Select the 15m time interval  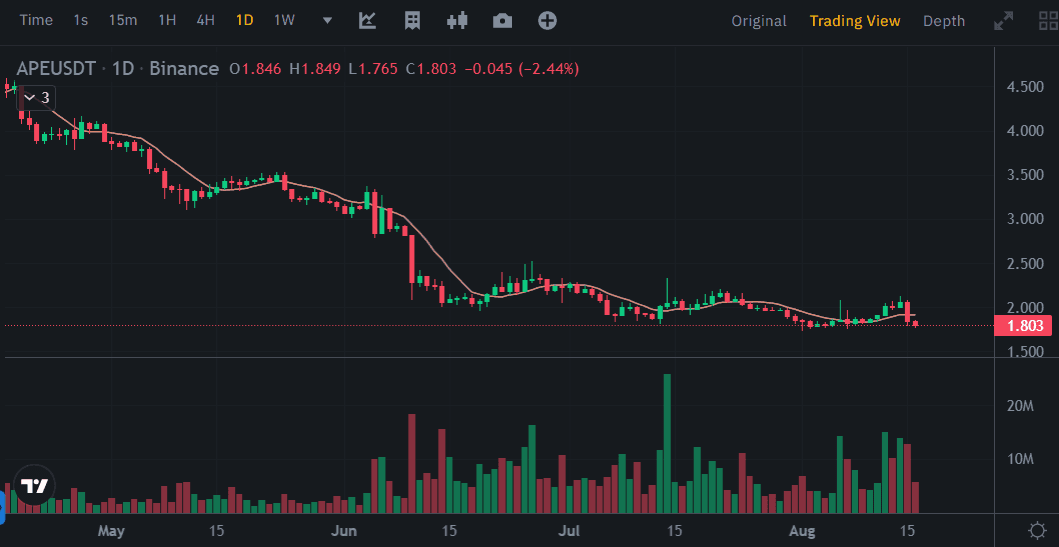[x=123, y=20]
